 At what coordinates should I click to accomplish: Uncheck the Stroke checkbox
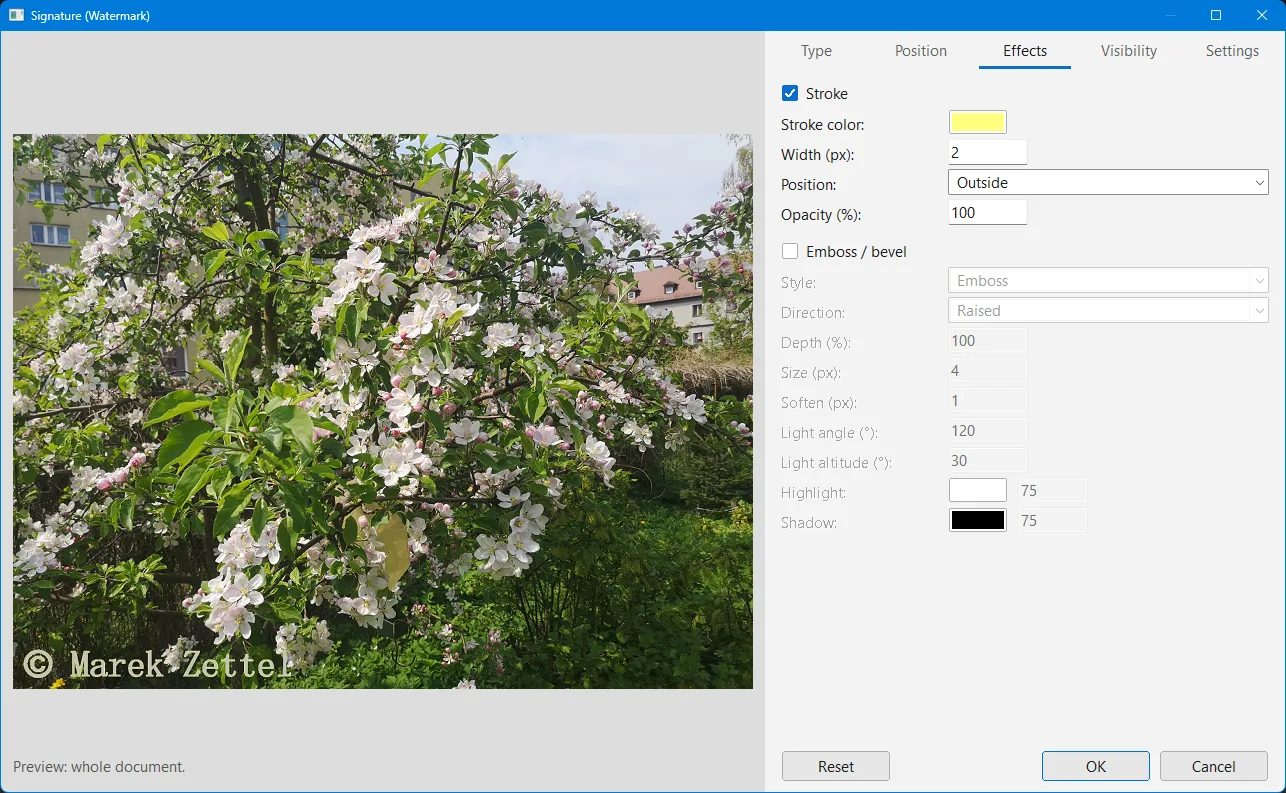tap(790, 93)
